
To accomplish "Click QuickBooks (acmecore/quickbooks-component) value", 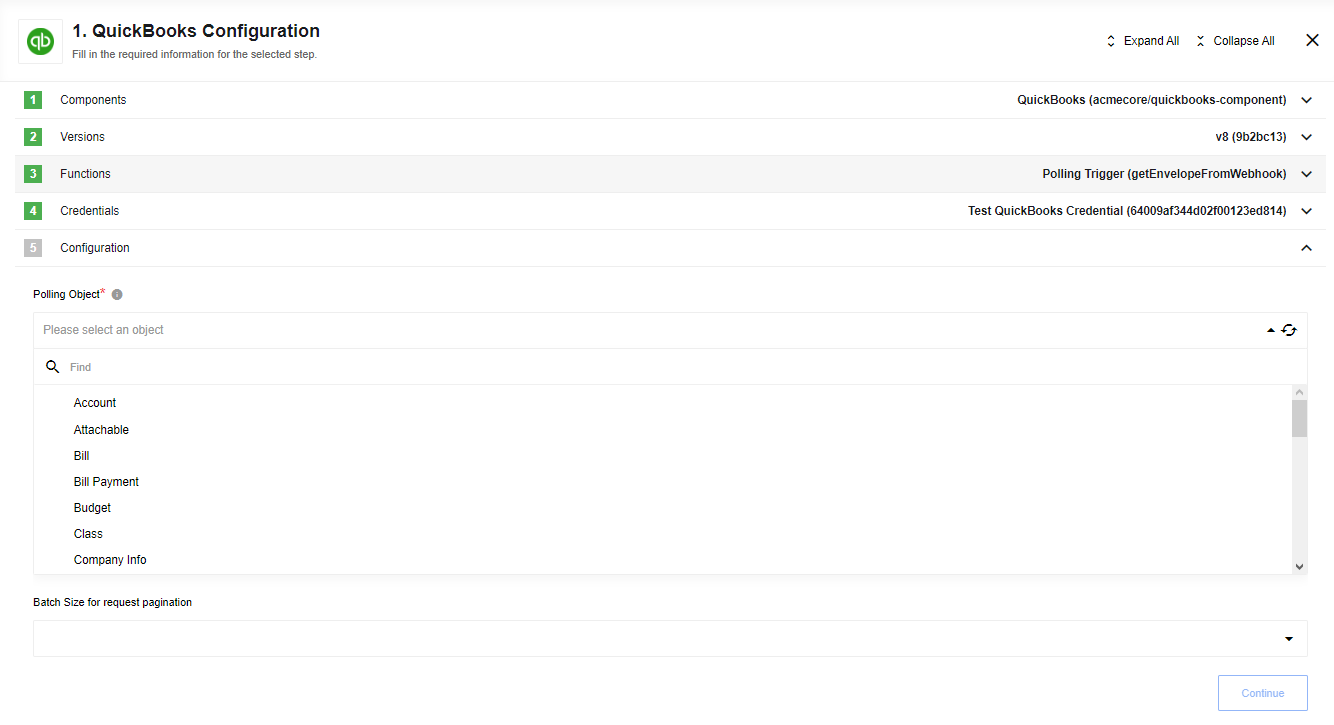I will (1152, 100).
